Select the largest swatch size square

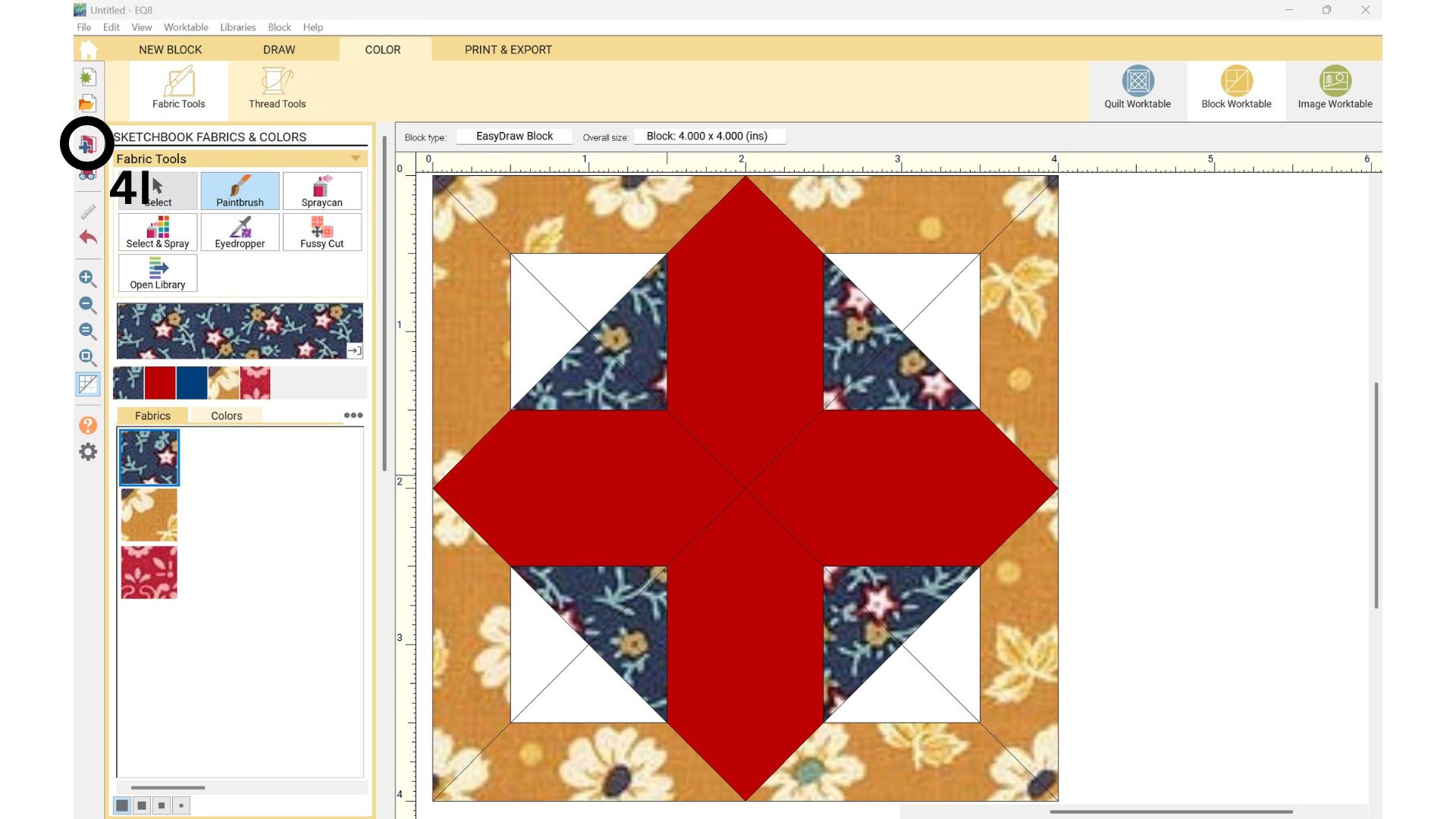(122, 805)
